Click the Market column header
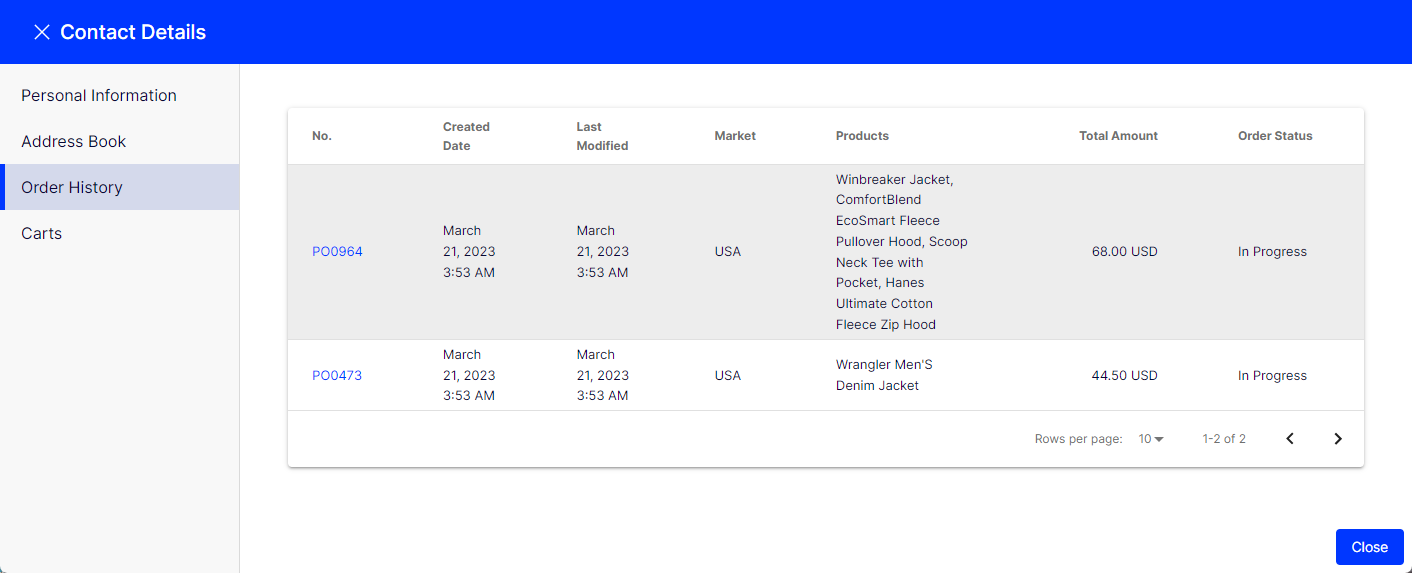The image size is (1412, 573). click(735, 136)
